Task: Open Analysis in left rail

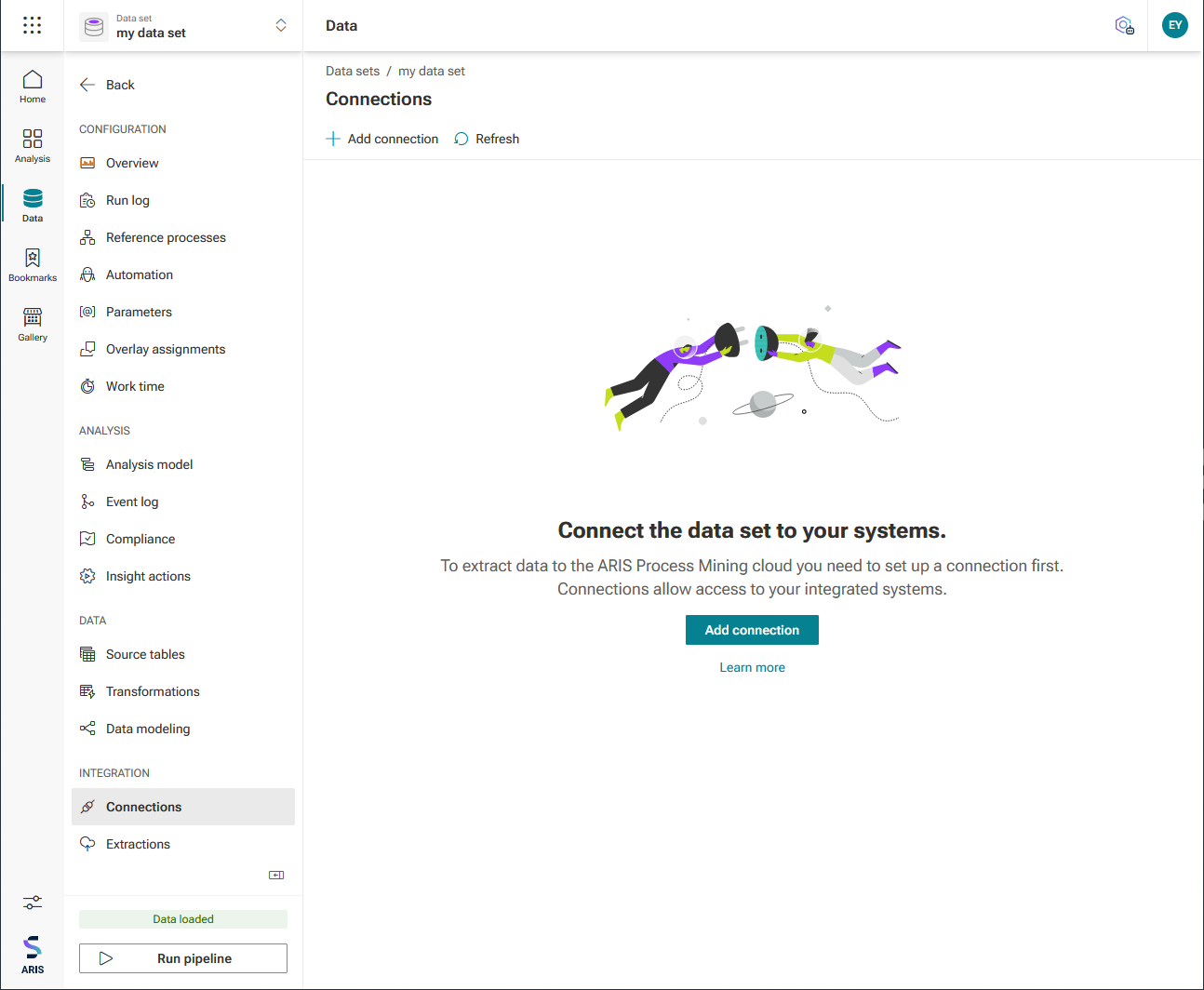Action: click(33, 146)
